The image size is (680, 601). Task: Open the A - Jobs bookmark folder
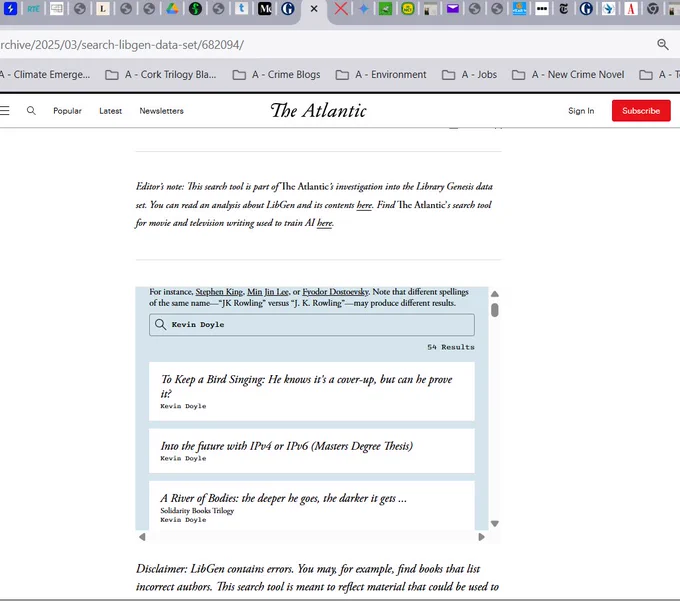469,75
